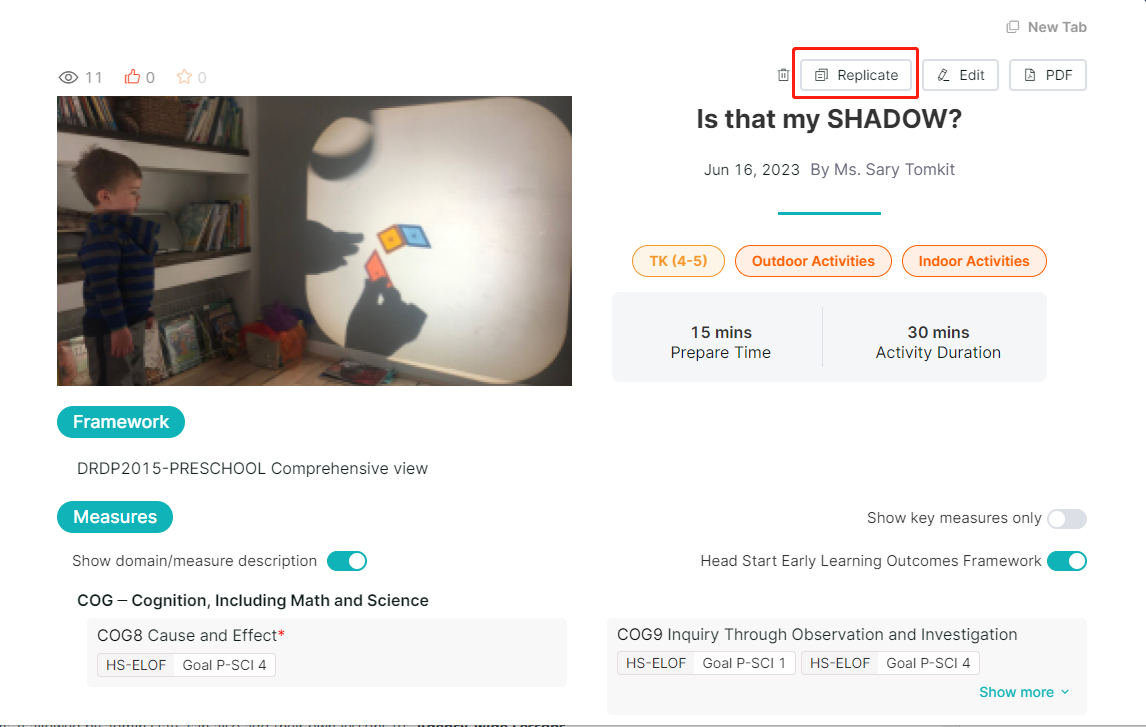This screenshot has width=1146, height=727.
Task: Open the shadow activity photo
Action: (x=314, y=241)
